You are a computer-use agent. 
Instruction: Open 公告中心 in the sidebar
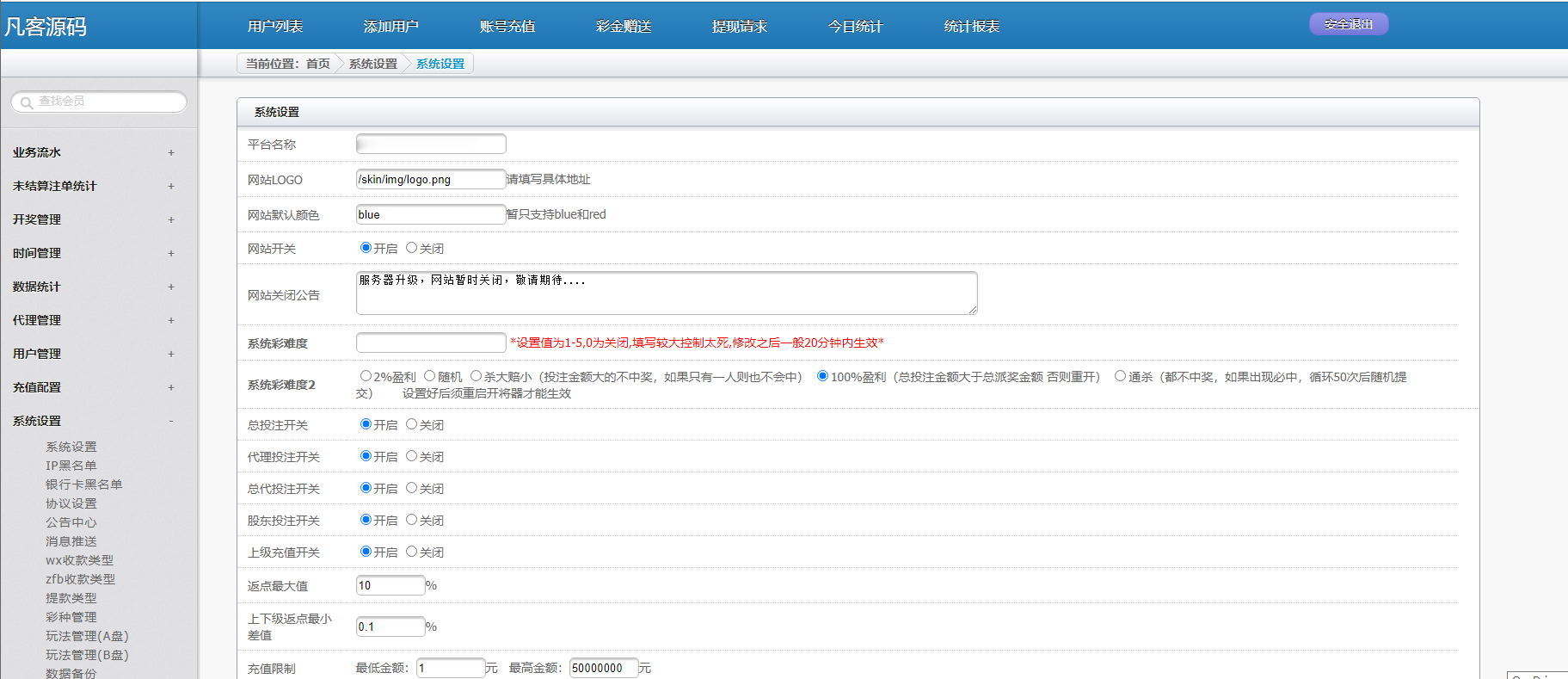tap(71, 522)
